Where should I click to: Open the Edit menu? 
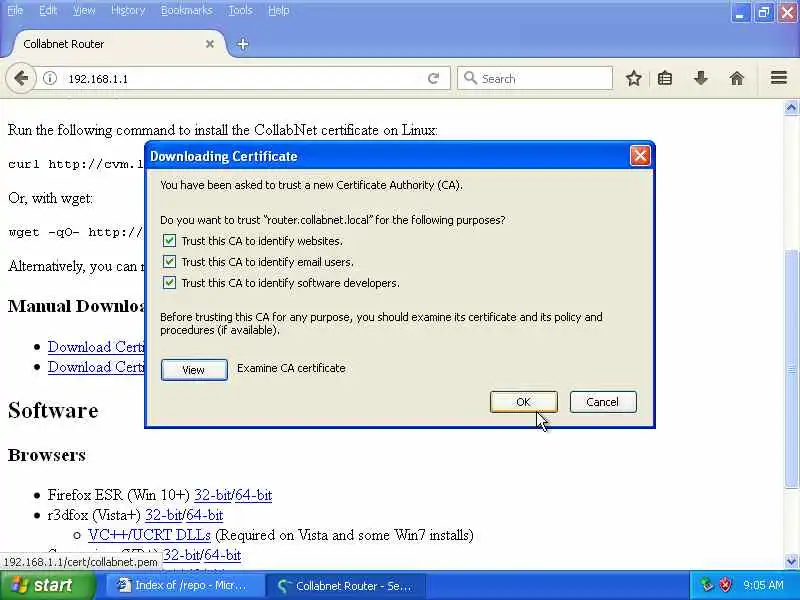click(48, 10)
